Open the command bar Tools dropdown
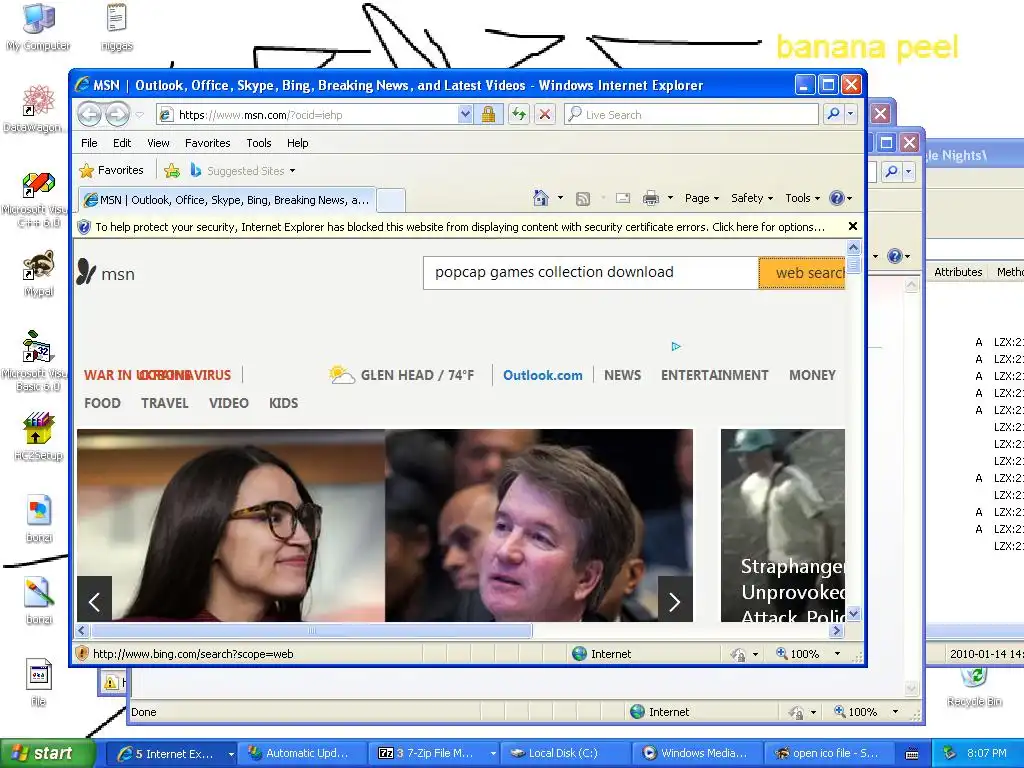Screen dimensions: 1024x768 click(x=802, y=198)
